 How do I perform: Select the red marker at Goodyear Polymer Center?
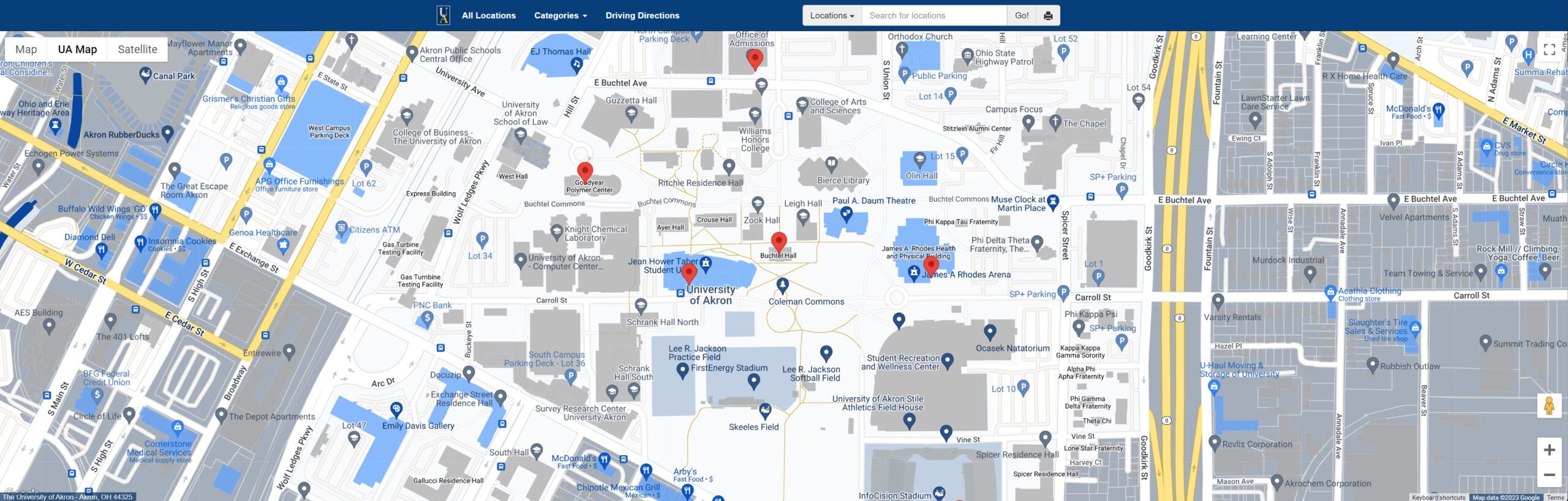click(585, 173)
